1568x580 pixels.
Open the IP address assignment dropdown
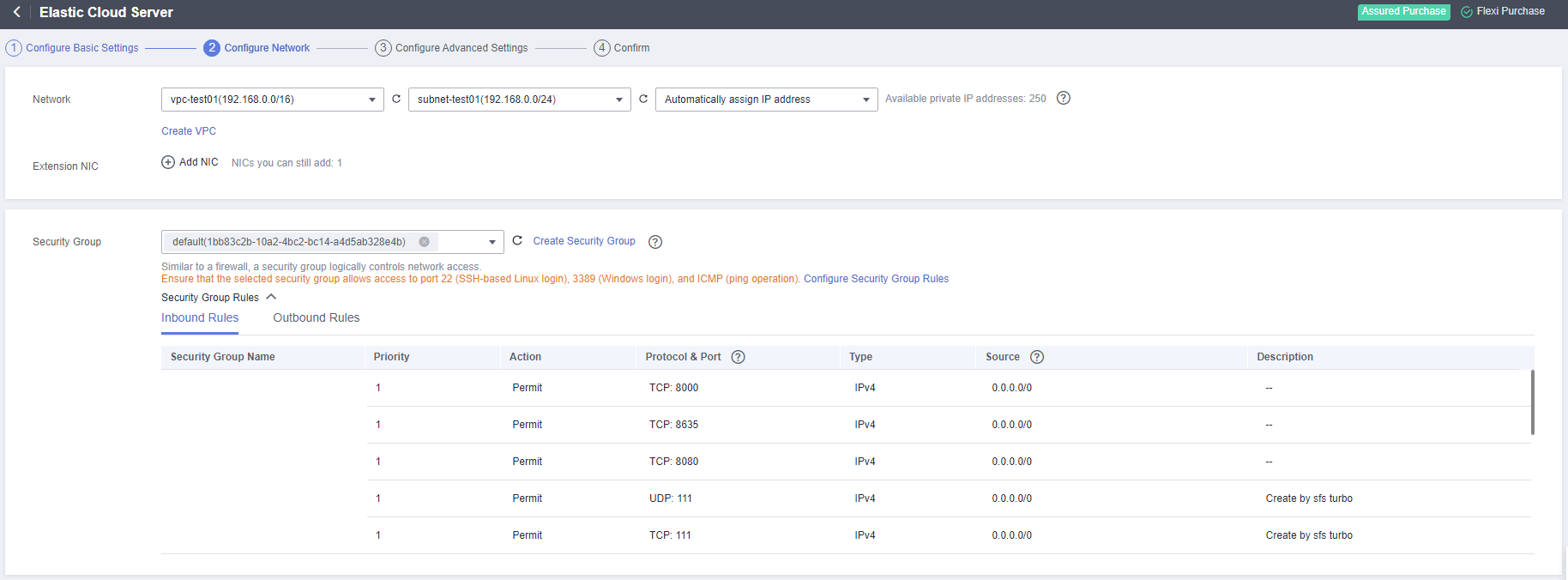767,100
